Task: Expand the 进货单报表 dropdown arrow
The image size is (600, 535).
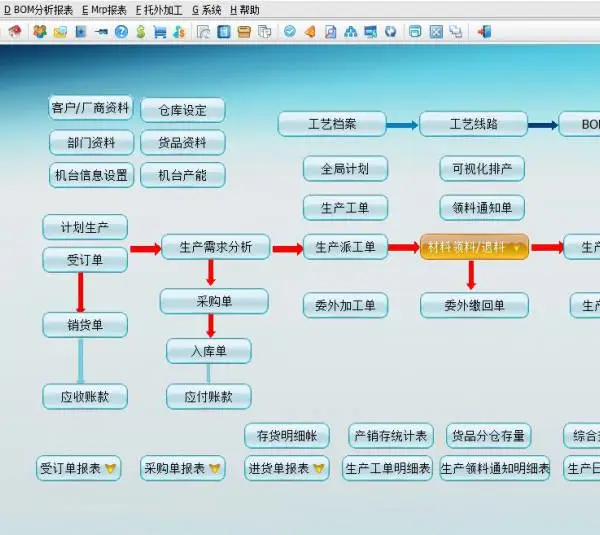Action: click(319, 468)
